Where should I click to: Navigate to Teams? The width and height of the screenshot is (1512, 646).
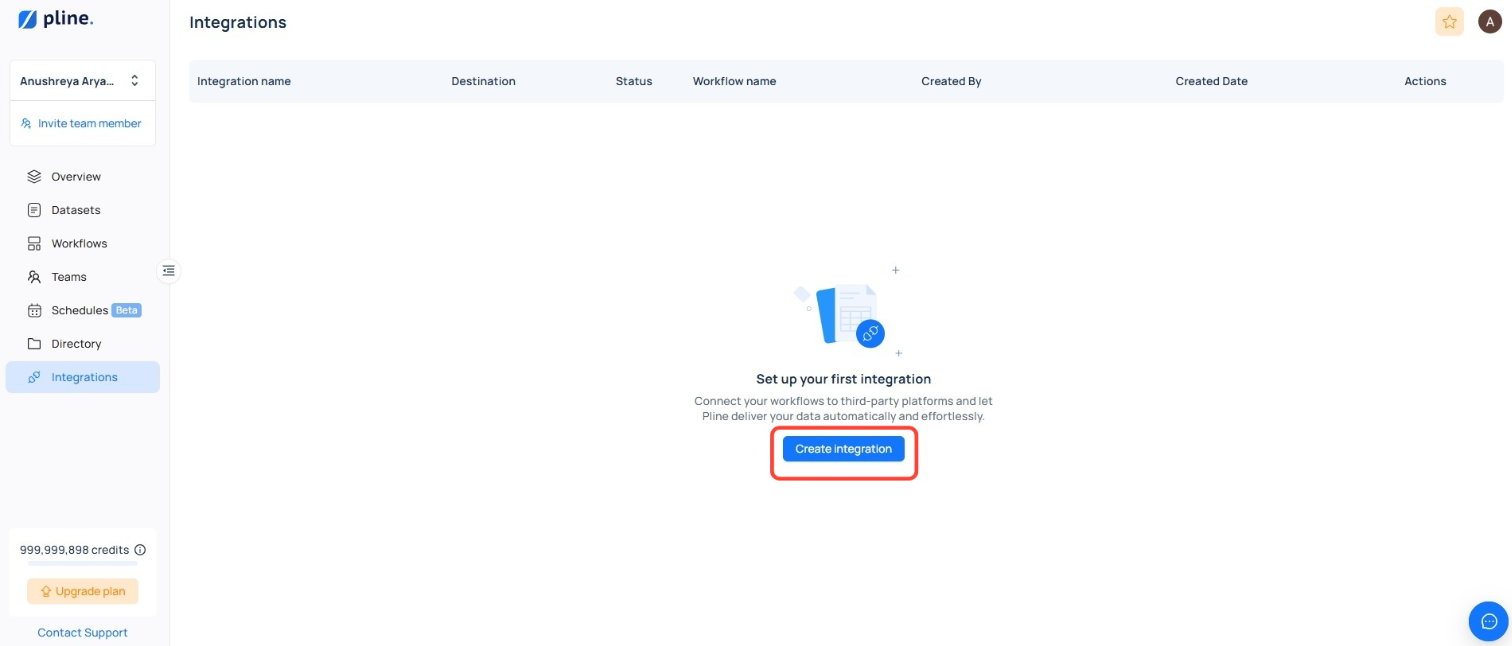click(68, 277)
